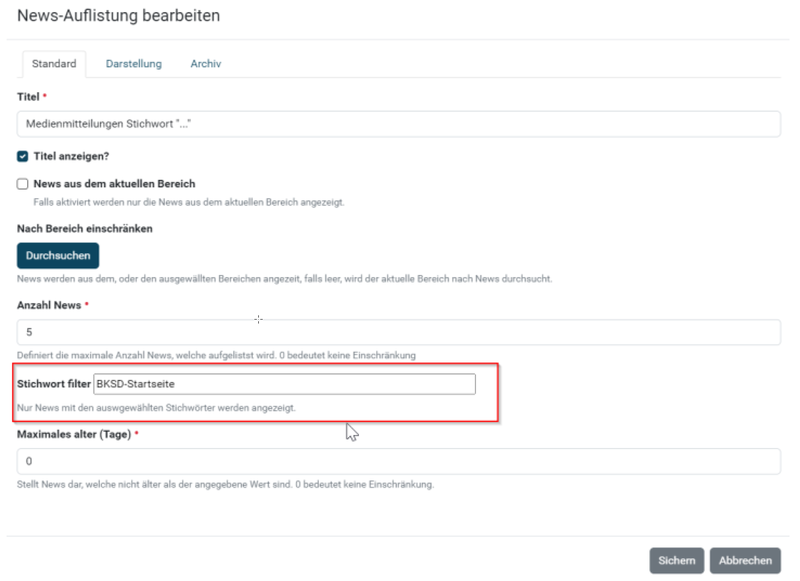Viewport: 800px width, 581px height.
Task: Click the 'News-Auflistung bearbeiten' dialog title
Action: 118,15
